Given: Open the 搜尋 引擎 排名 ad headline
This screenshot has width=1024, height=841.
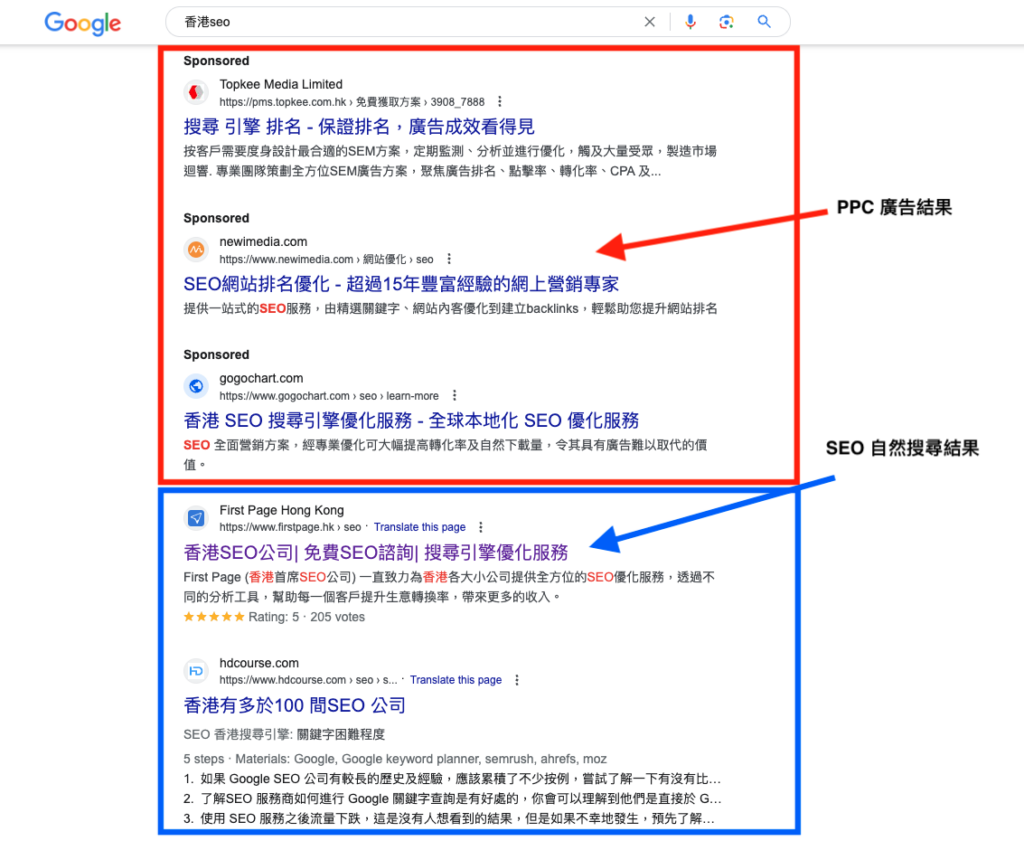Looking at the screenshot, I should click(359, 127).
